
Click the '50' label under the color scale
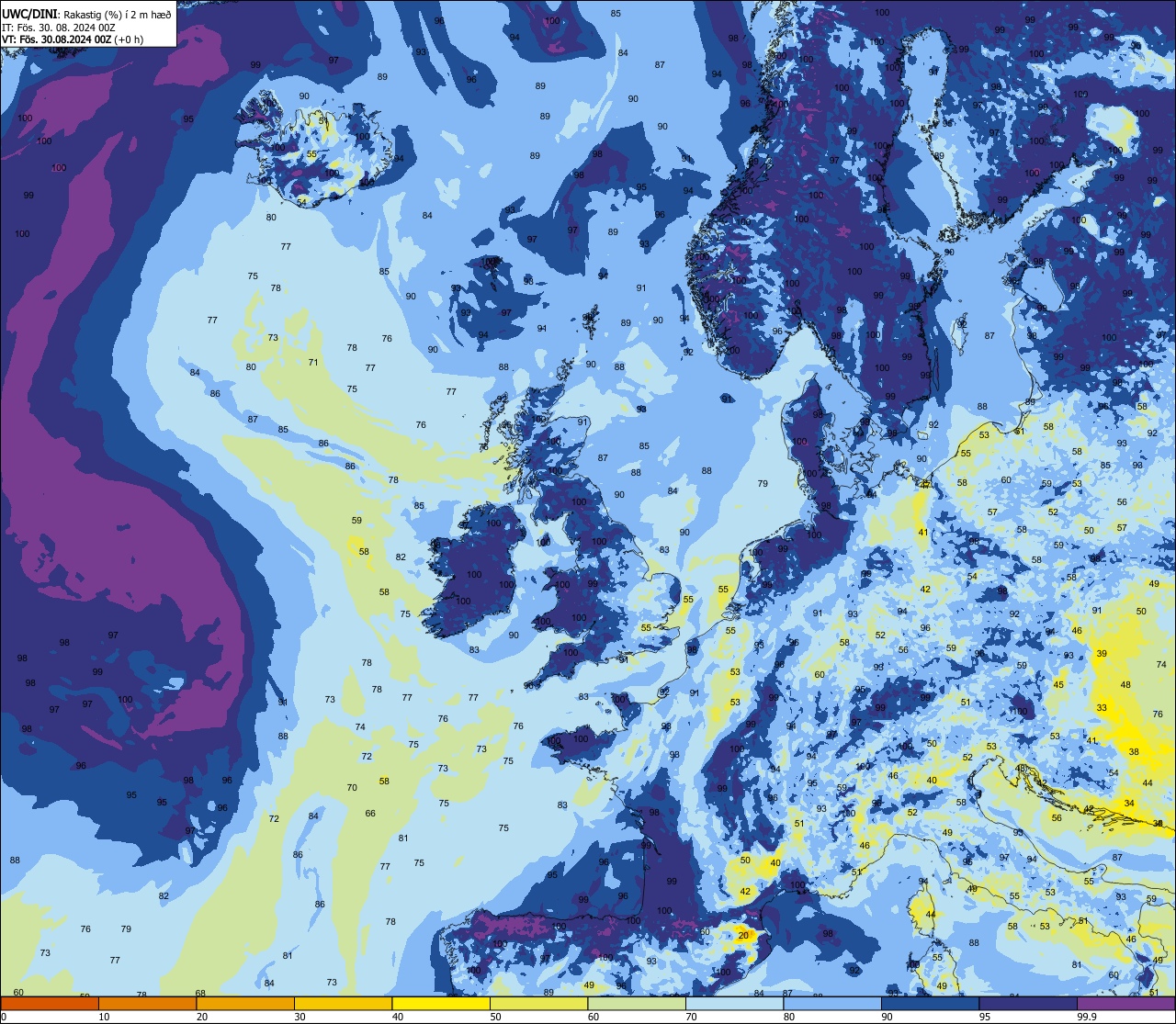coord(495,1017)
